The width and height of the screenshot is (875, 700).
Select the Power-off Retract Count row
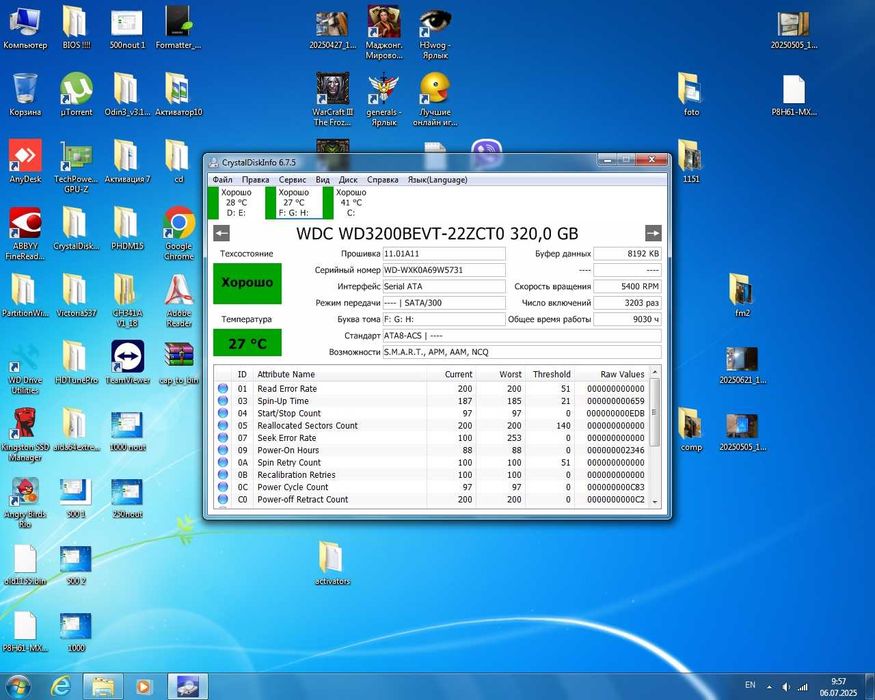tap(431, 499)
